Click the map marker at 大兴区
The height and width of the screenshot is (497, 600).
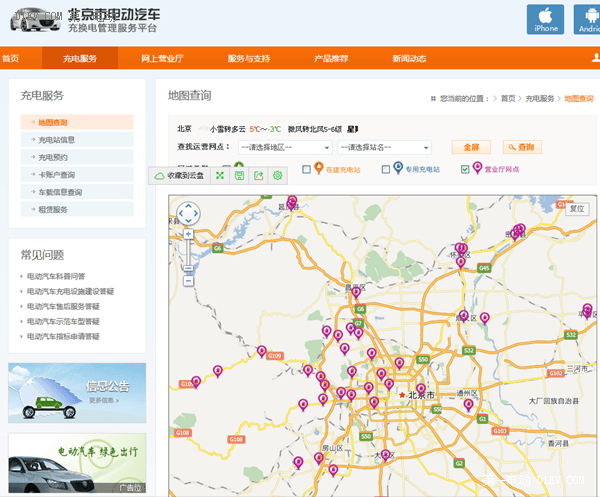point(385,455)
